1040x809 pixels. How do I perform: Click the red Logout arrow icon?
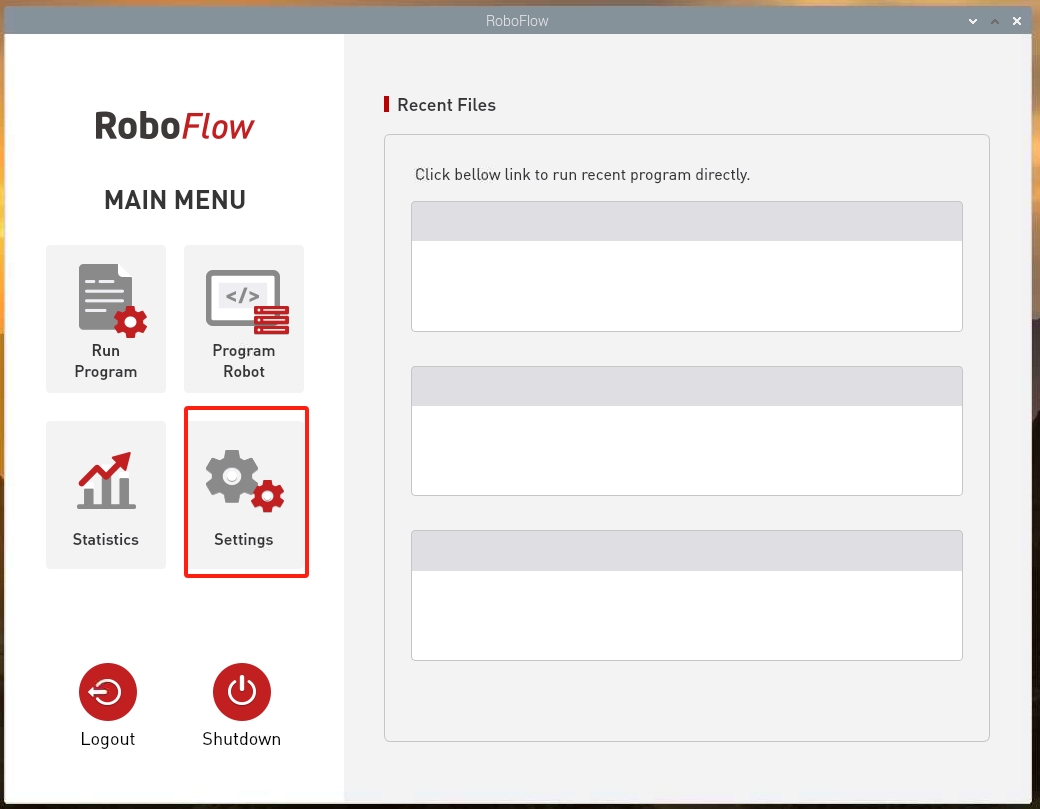(x=107, y=692)
